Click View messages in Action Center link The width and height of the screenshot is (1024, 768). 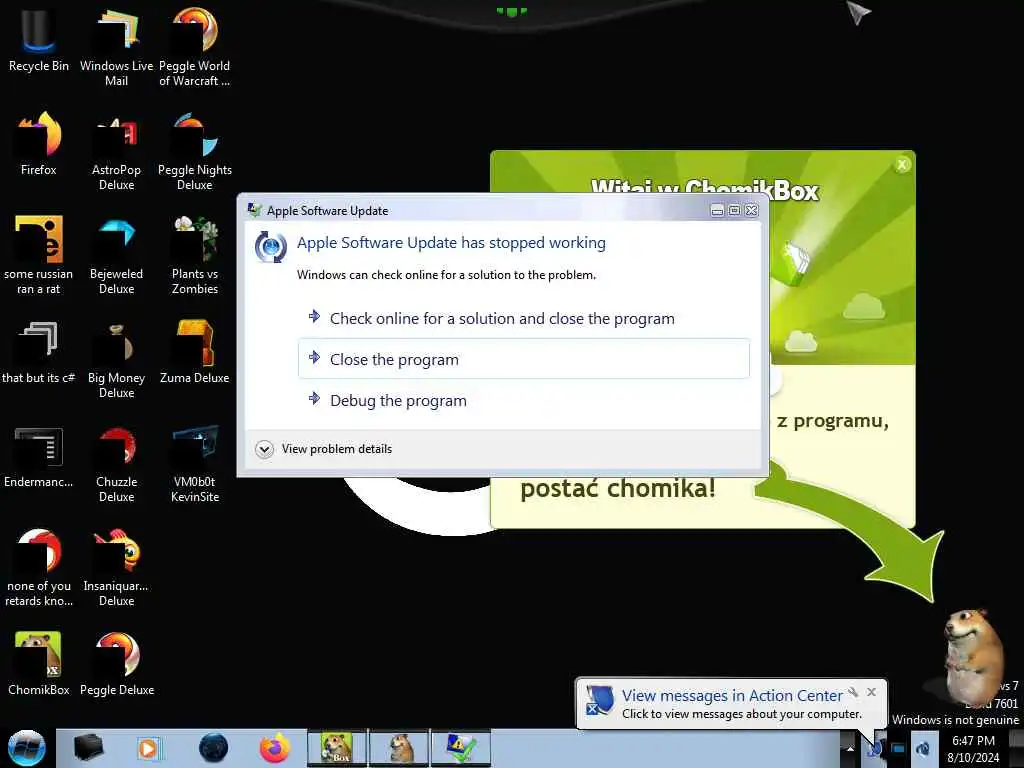732,696
